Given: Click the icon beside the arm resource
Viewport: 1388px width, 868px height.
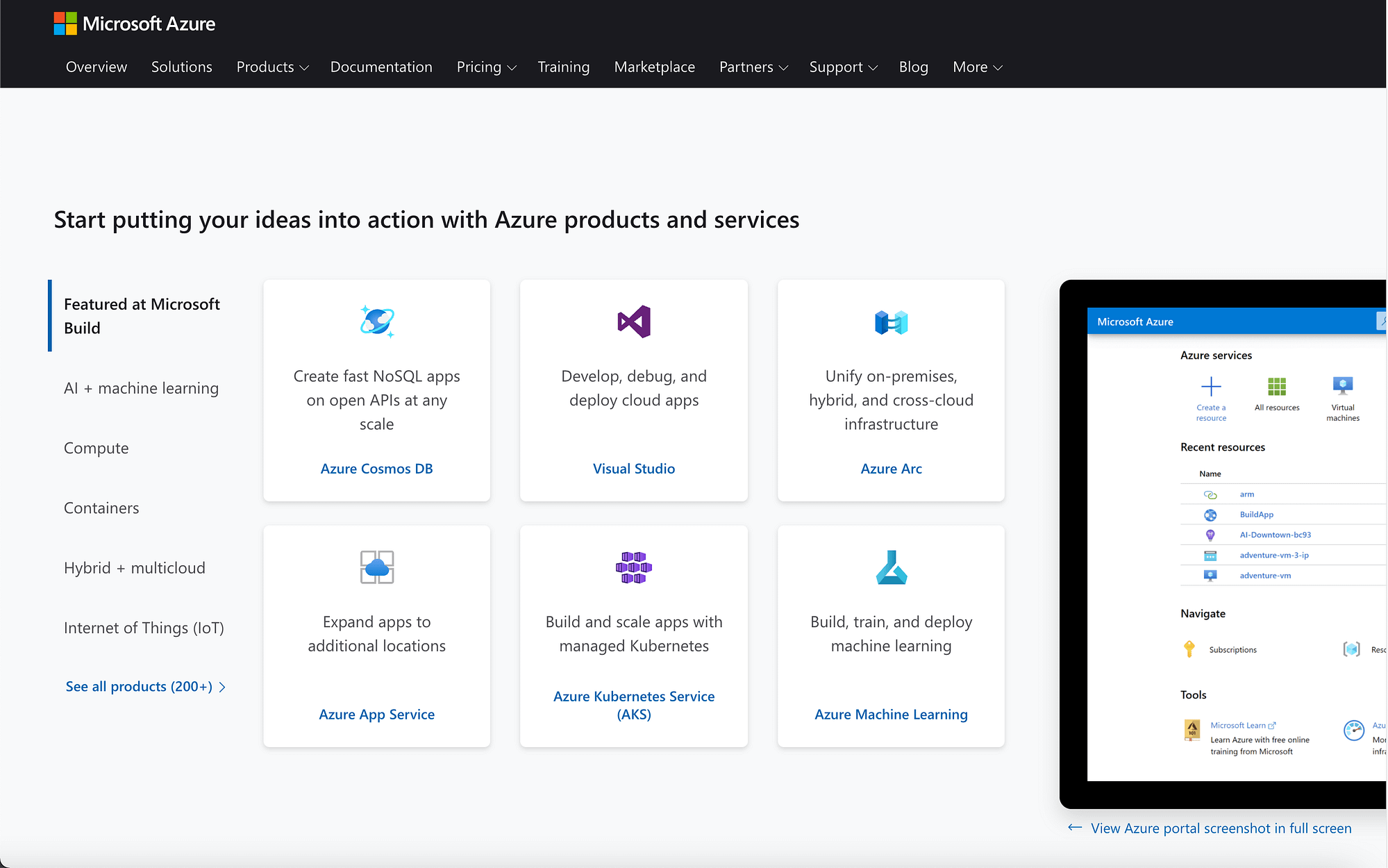Looking at the screenshot, I should coord(1210,494).
